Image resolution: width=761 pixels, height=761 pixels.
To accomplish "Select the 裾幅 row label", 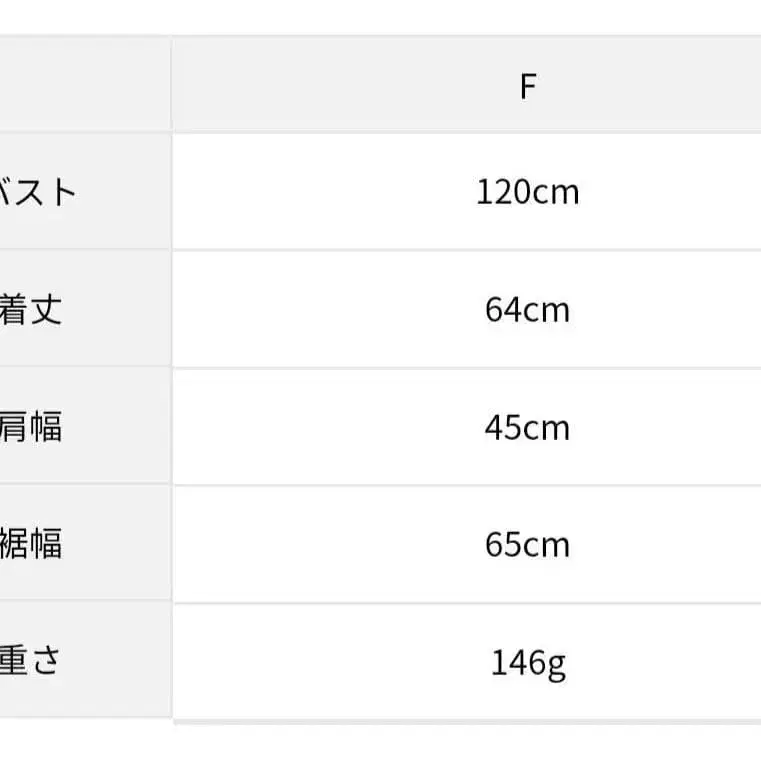I will click(31, 544).
